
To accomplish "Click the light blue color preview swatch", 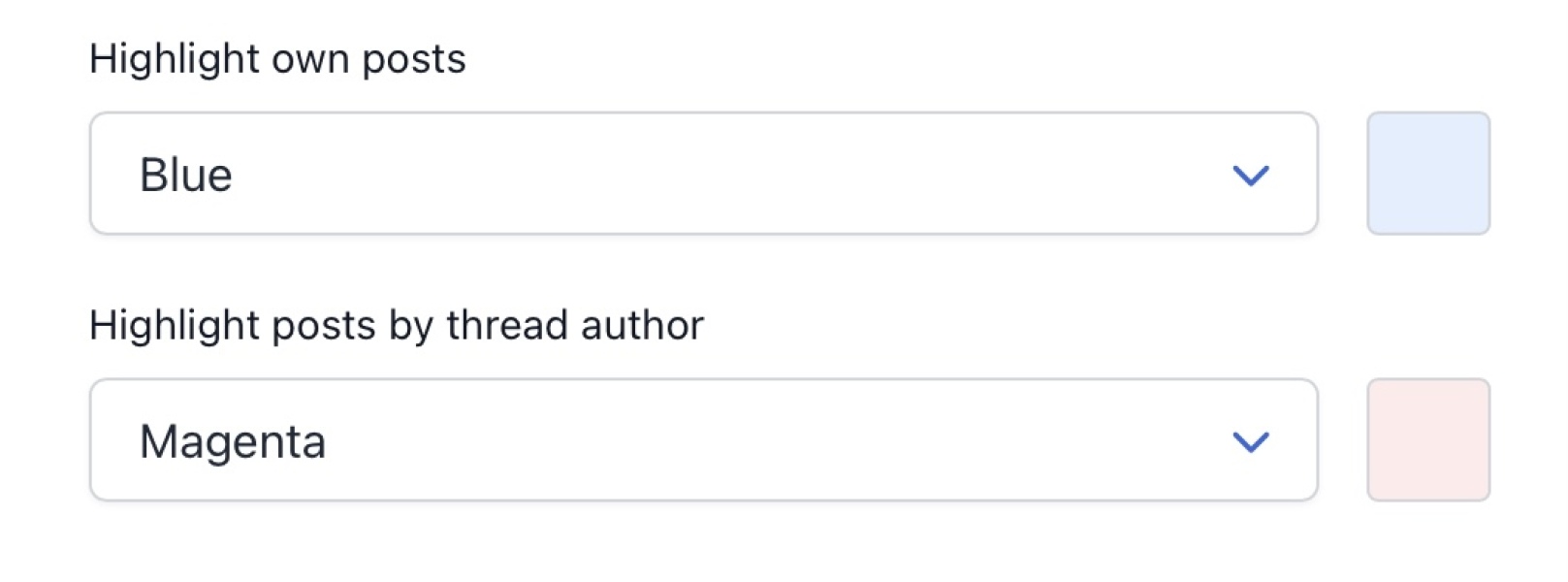I will click(1427, 174).
